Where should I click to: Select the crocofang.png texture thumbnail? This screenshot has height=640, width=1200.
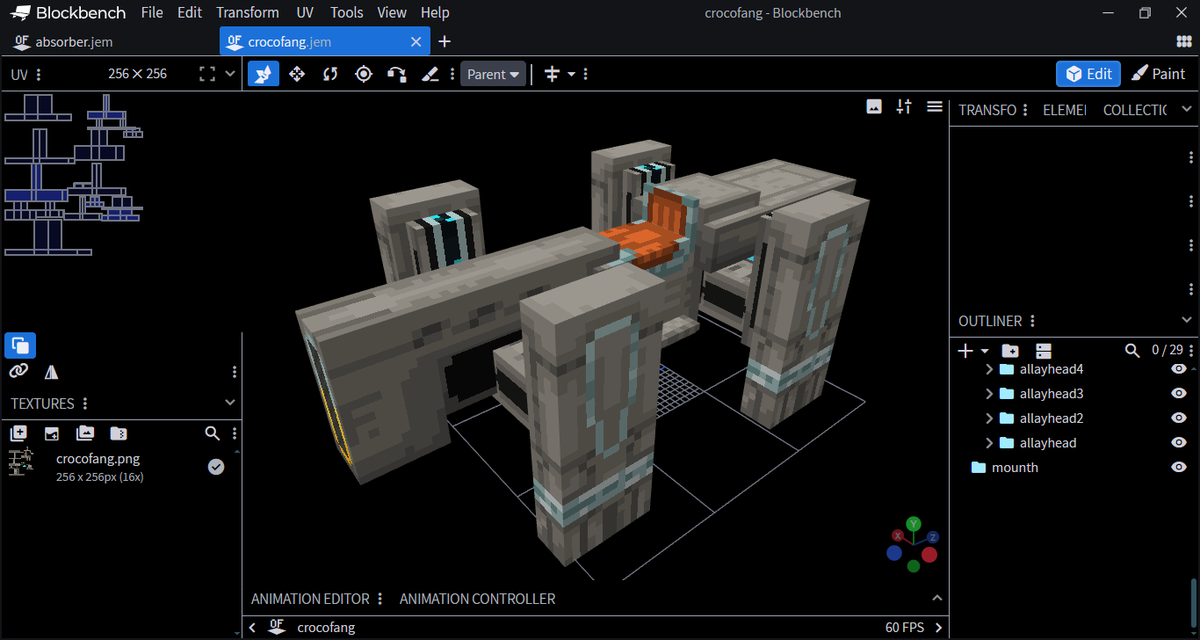[x=21, y=463]
